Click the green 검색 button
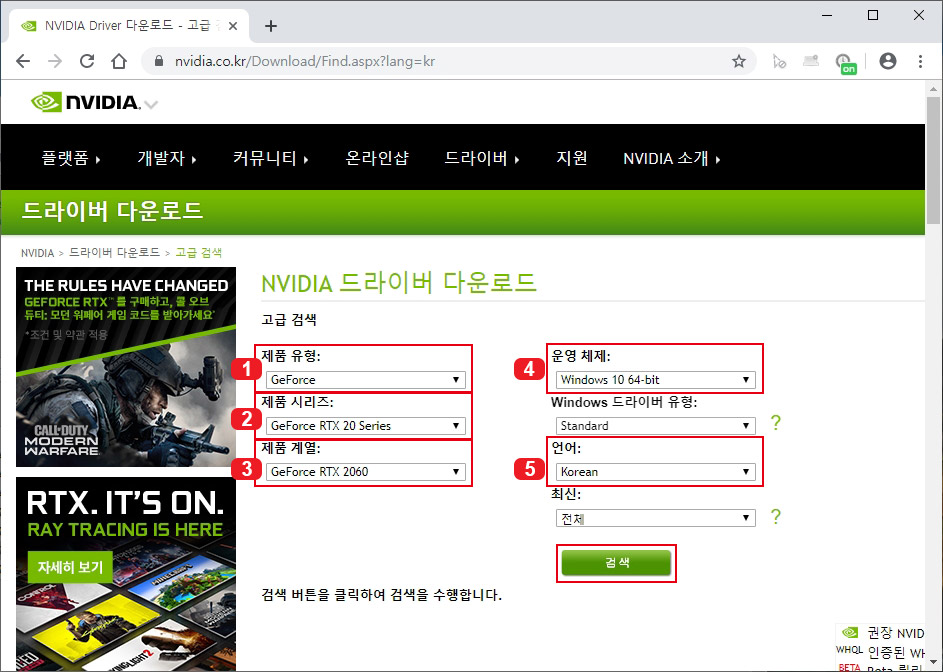The width and height of the screenshot is (943, 672). tap(616, 563)
